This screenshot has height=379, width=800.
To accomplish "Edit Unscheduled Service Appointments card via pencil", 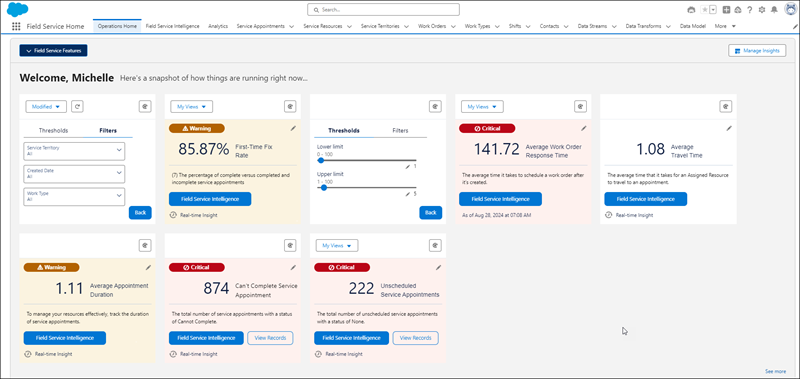I will pos(438,267).
